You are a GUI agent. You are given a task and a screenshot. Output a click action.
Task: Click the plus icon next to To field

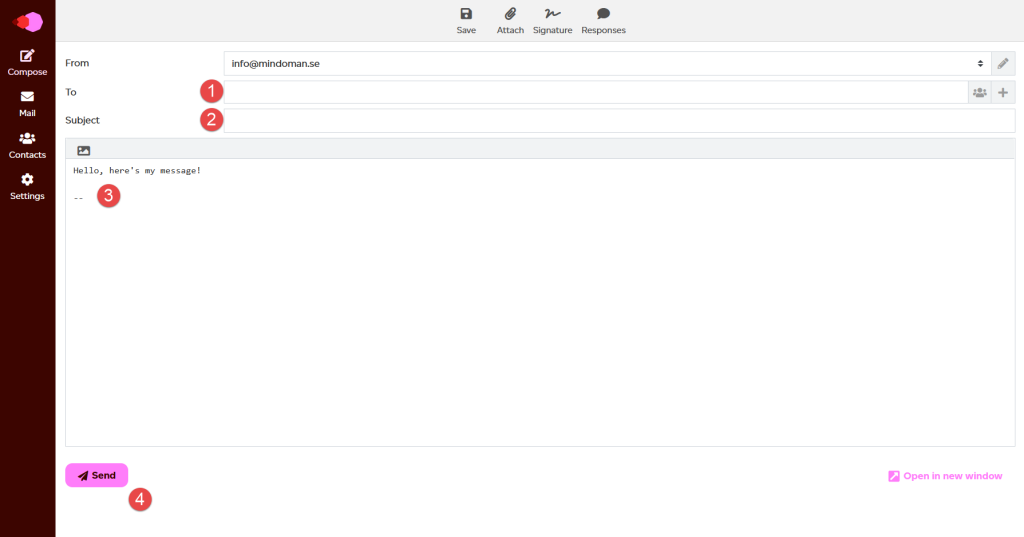[1003, 92]
